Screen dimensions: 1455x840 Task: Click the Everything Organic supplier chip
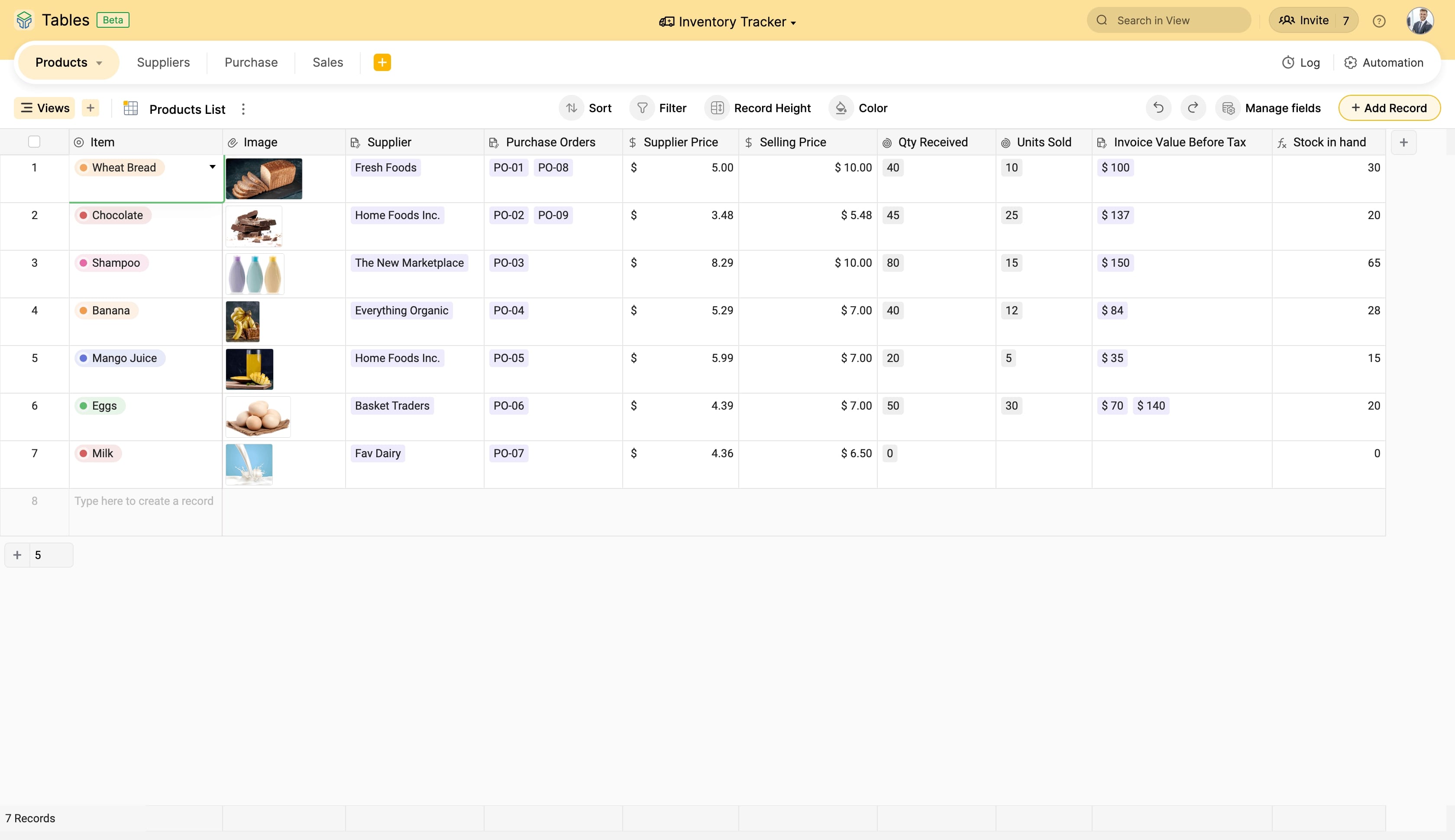pos(401,310)
